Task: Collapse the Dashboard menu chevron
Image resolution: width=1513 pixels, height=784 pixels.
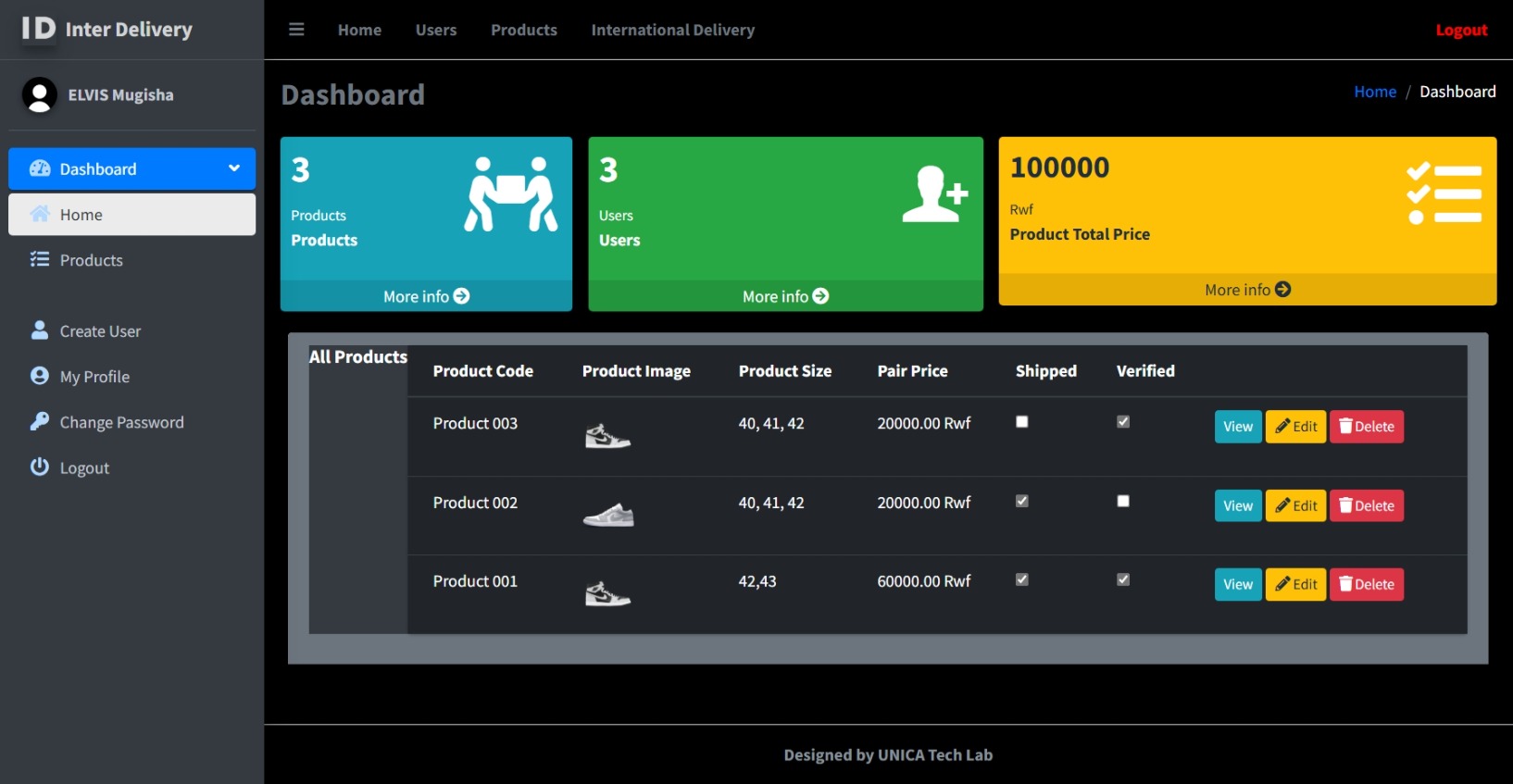Action: [x=234, y=168]
